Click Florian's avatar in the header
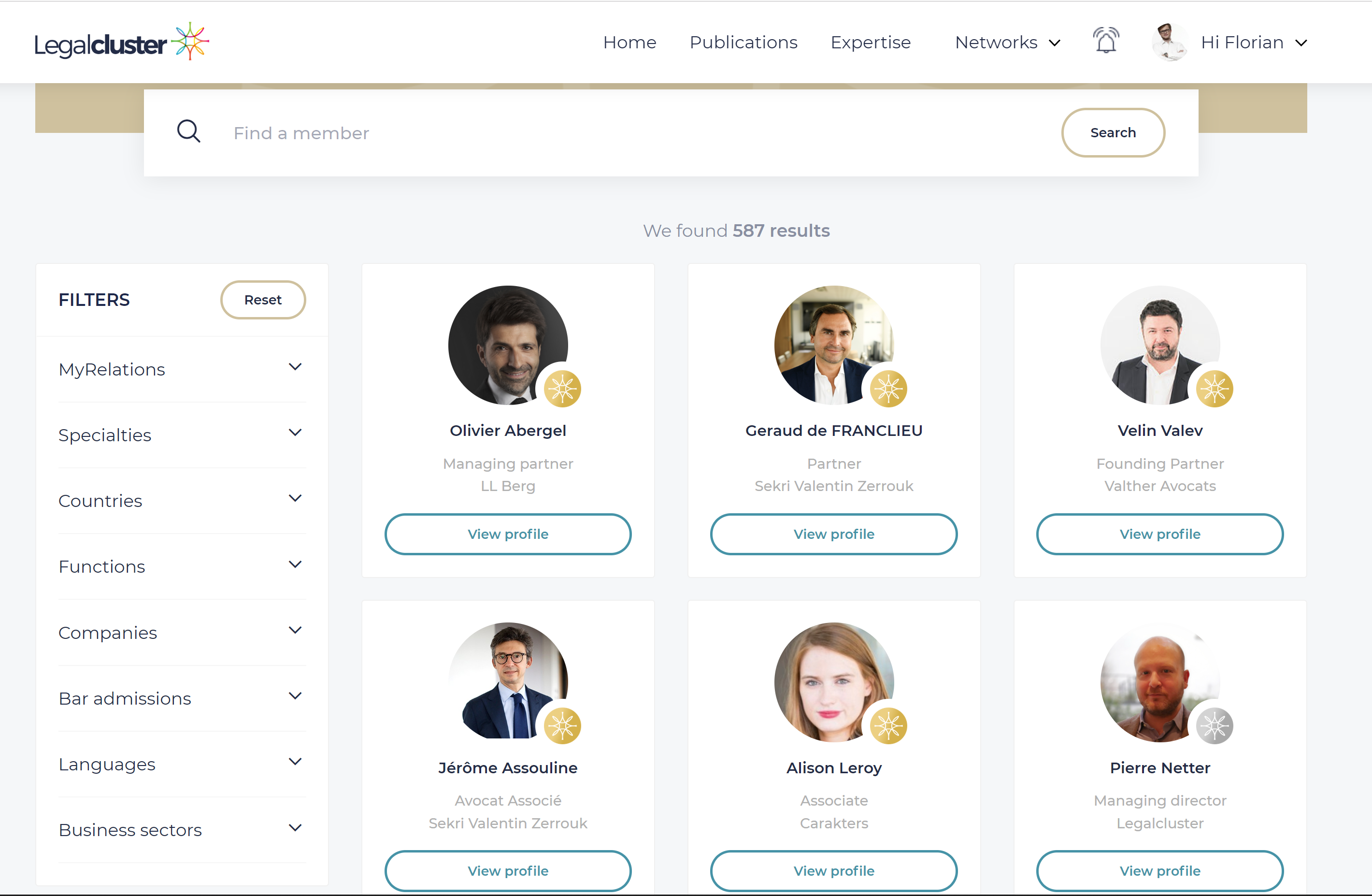The height and width of the screenshot is (896, 1372). (x=1169, y=42)
